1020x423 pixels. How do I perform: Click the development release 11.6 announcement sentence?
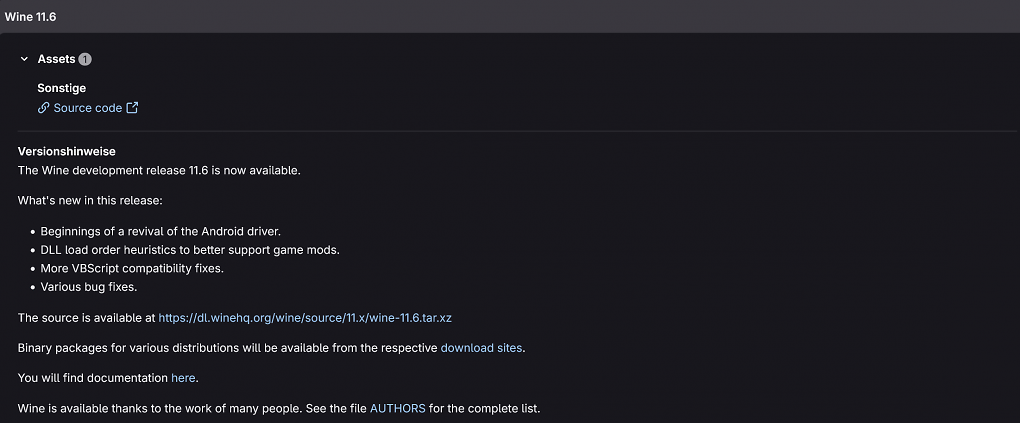(159, 171)
